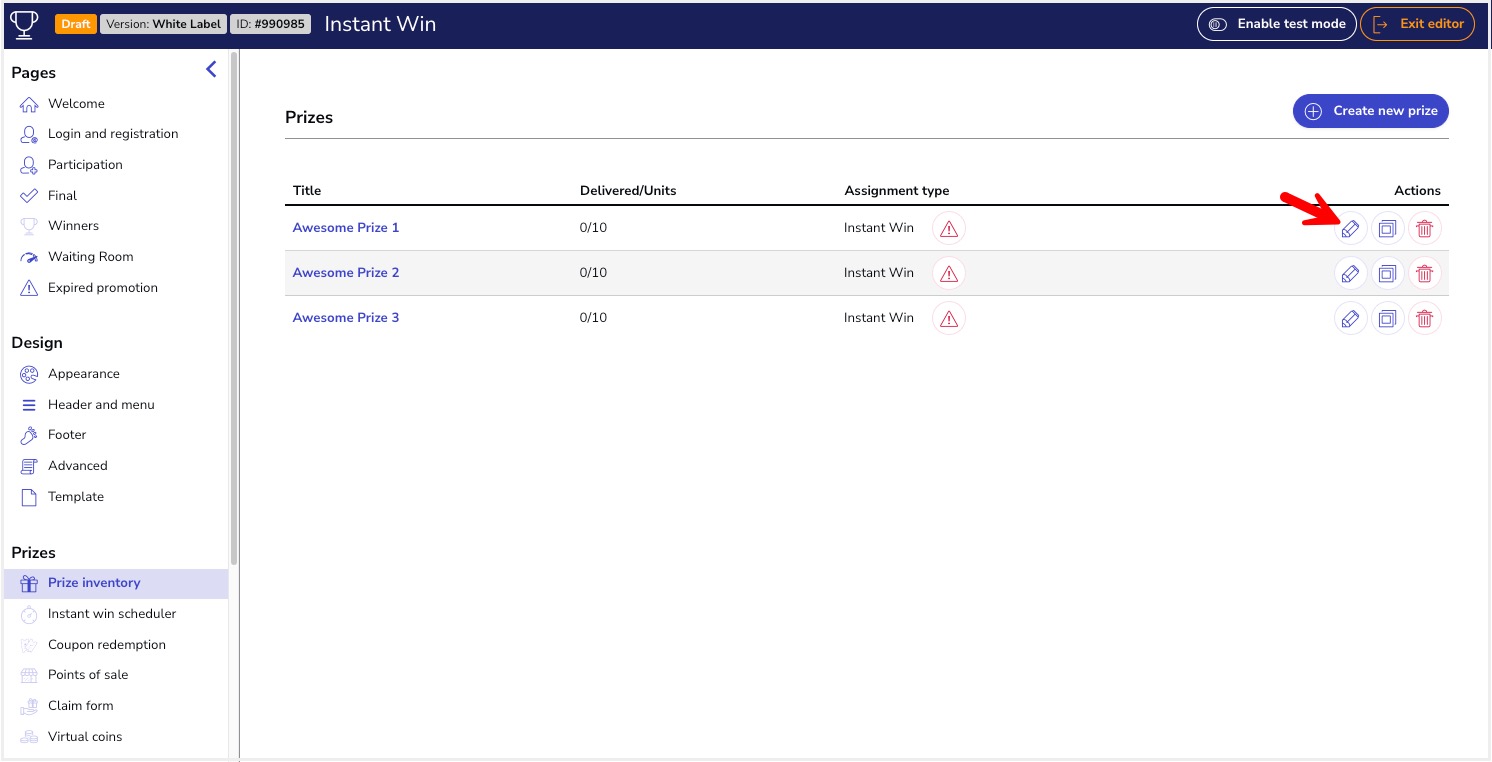Click the Delivered/Units column header
Screen dimensions: 1492x762
(x=628, y=191)
